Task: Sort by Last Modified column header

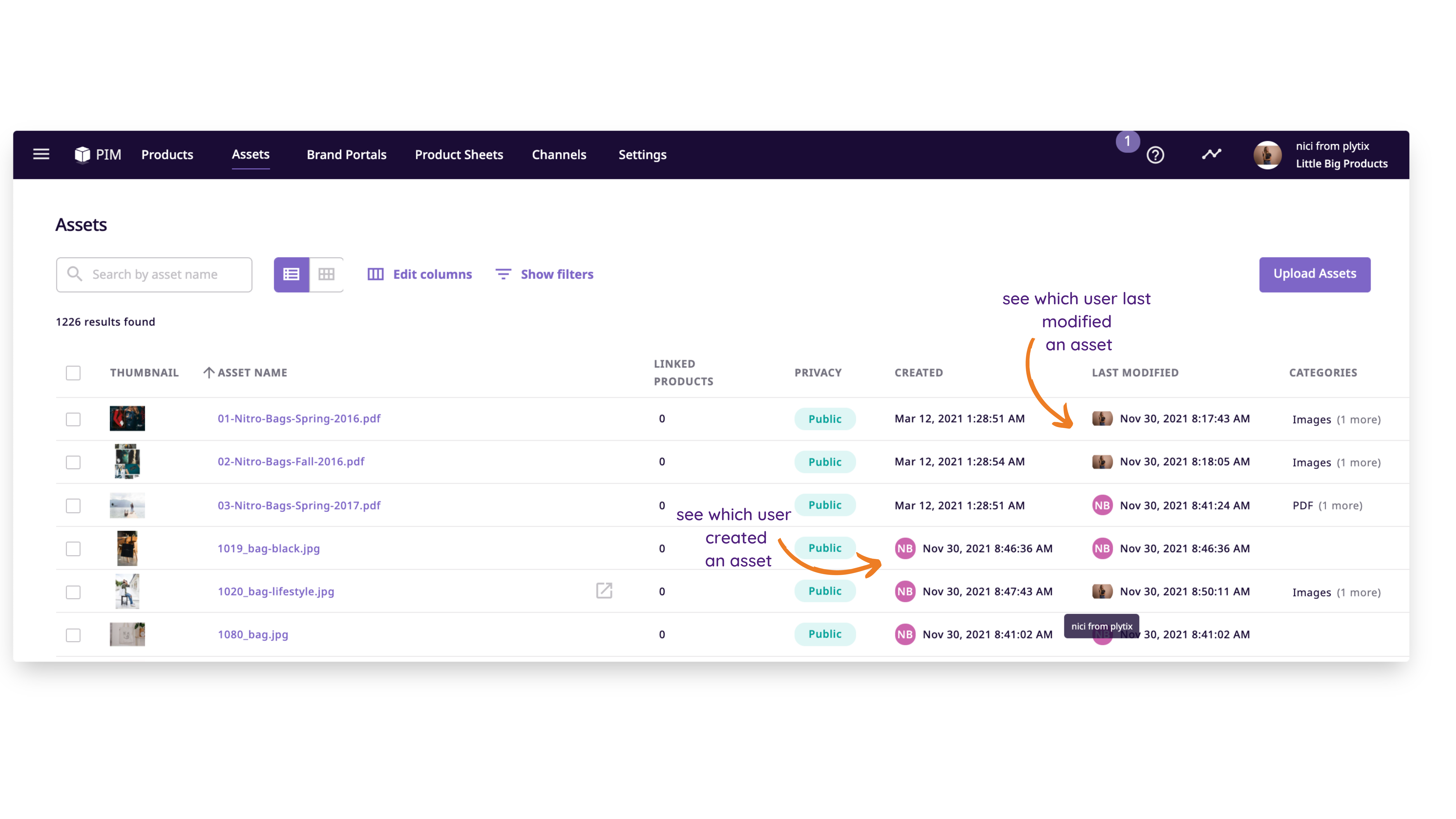Action: pos(1135,373)
